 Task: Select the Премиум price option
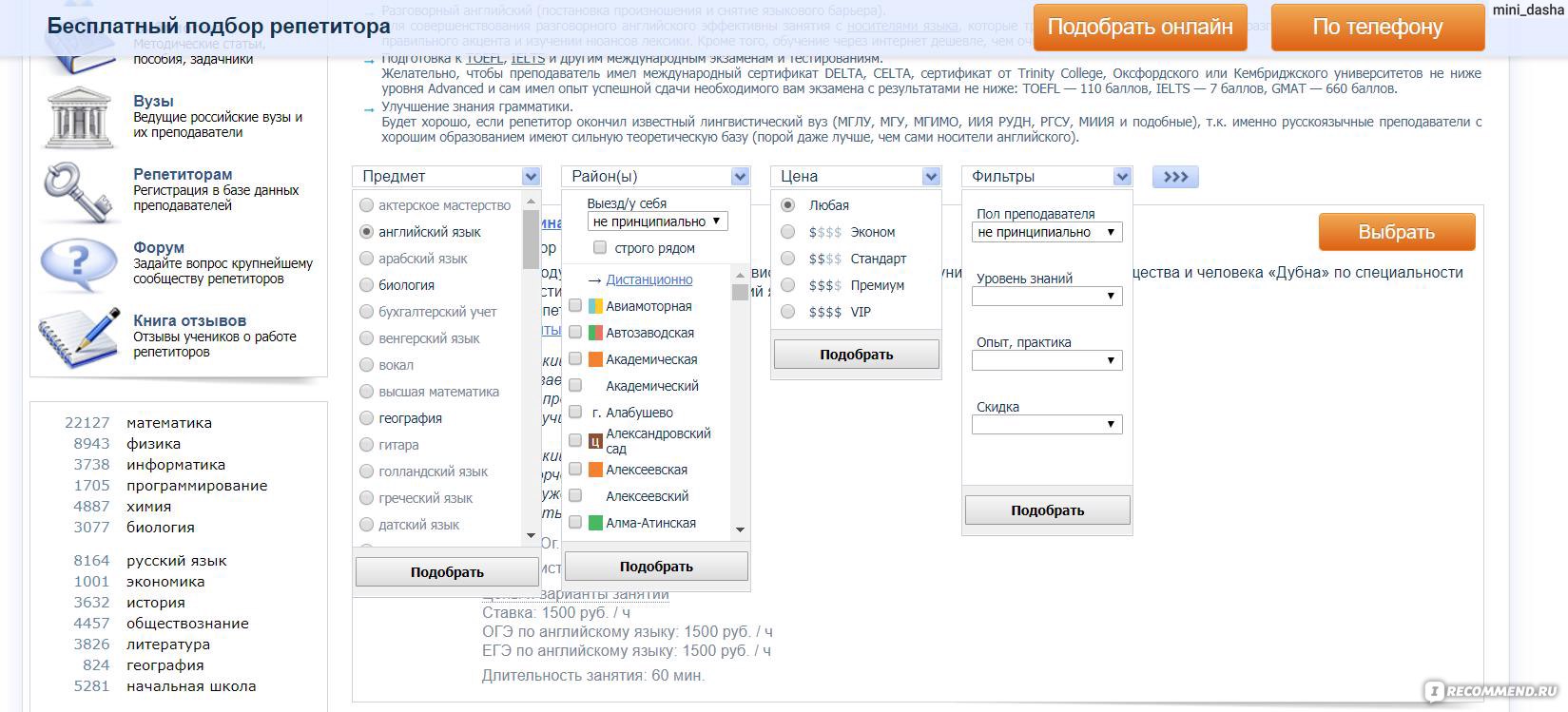(787, 285)
